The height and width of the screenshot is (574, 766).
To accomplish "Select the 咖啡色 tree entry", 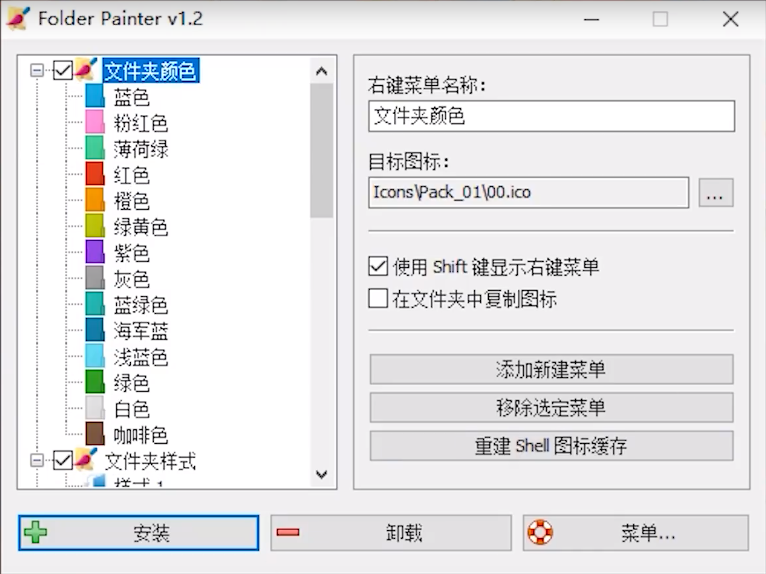I will (141, 435).
